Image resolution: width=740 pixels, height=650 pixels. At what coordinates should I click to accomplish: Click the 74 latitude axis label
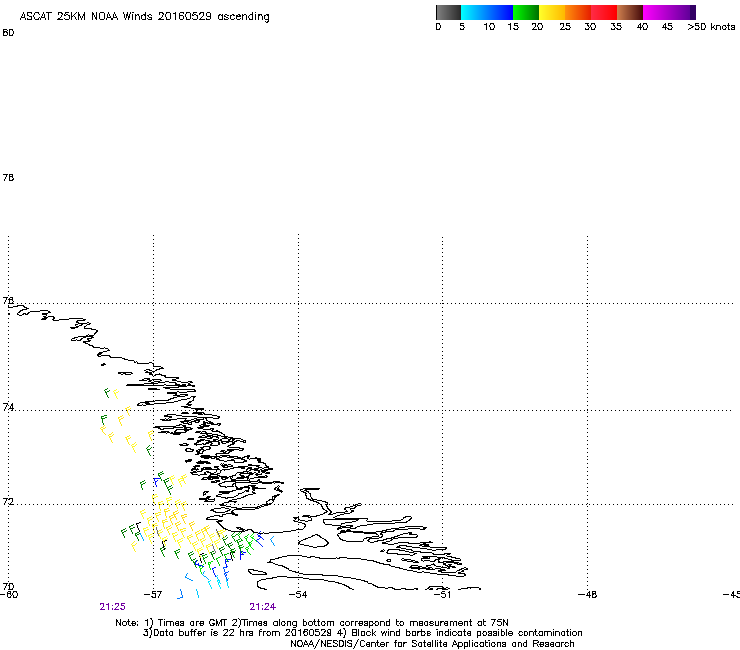(8, 407)
